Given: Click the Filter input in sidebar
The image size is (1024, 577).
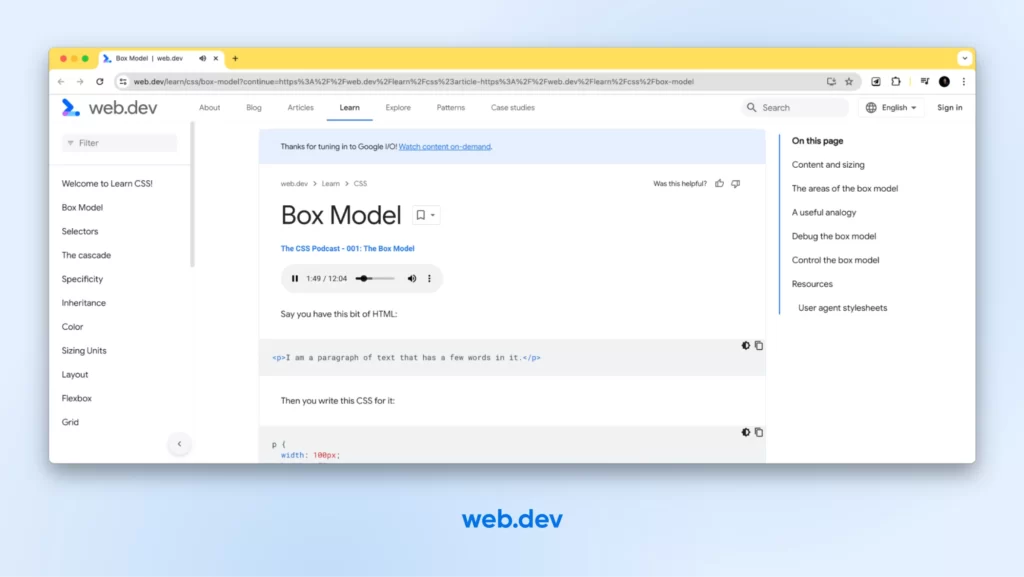Looking at the screenshot, I should [120, 143].
